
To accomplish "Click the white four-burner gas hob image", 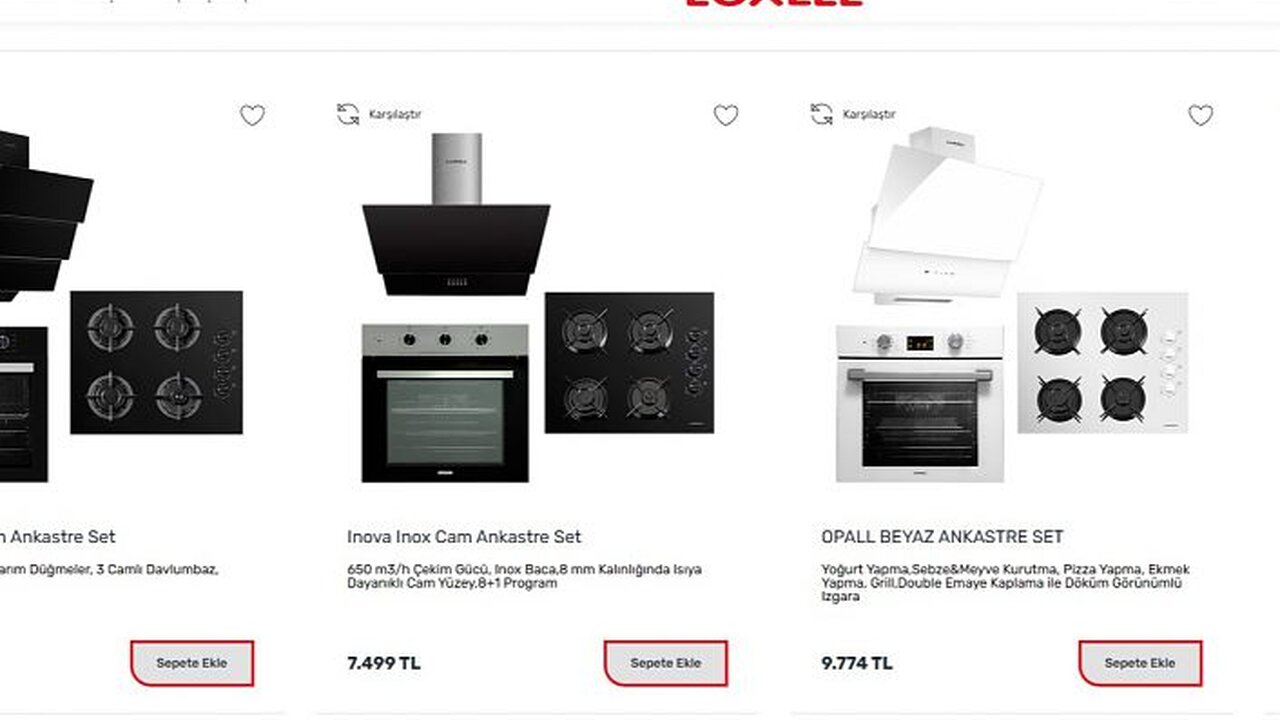I will (x=1103, y=363).
